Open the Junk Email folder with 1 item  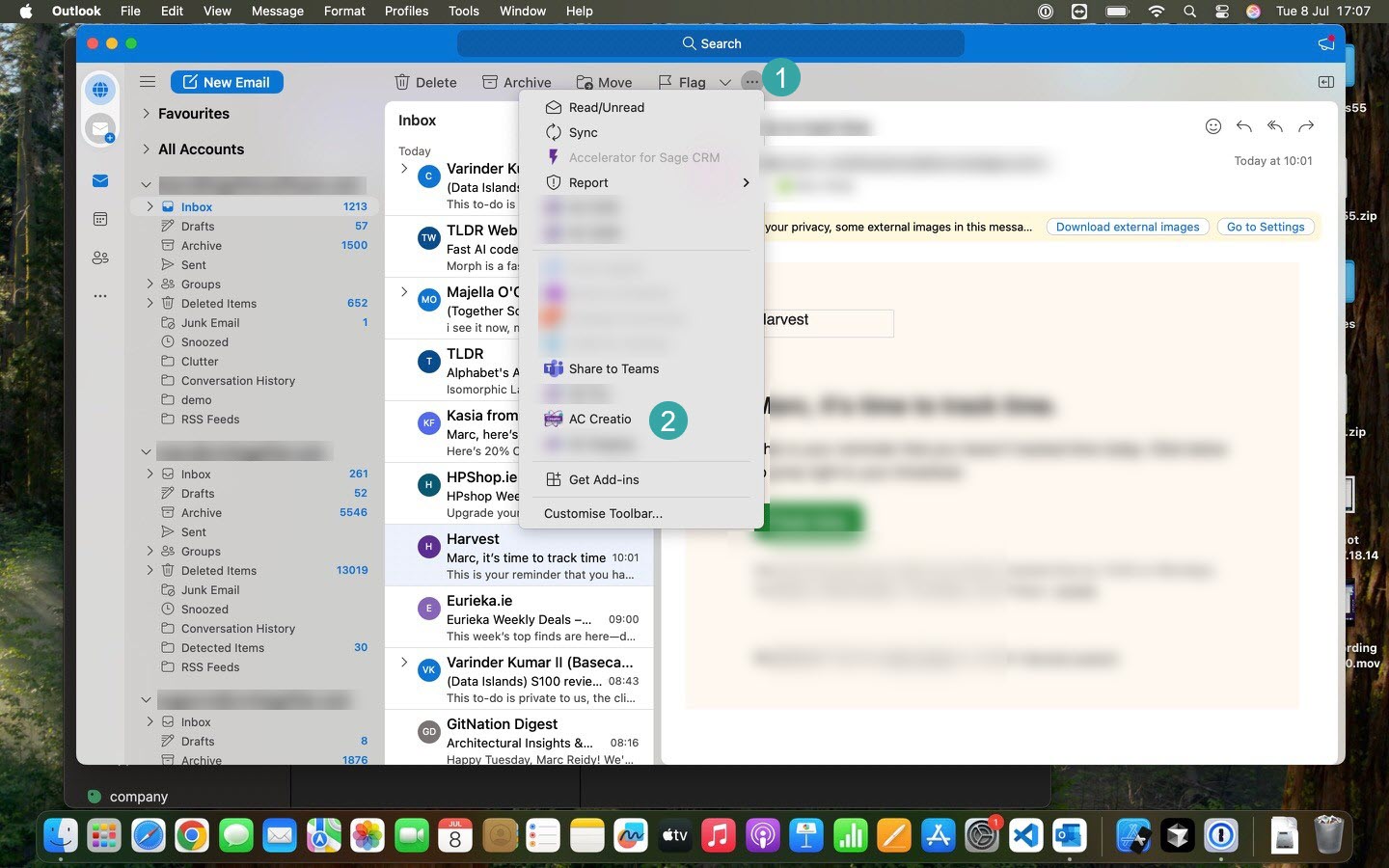(256, 322)
